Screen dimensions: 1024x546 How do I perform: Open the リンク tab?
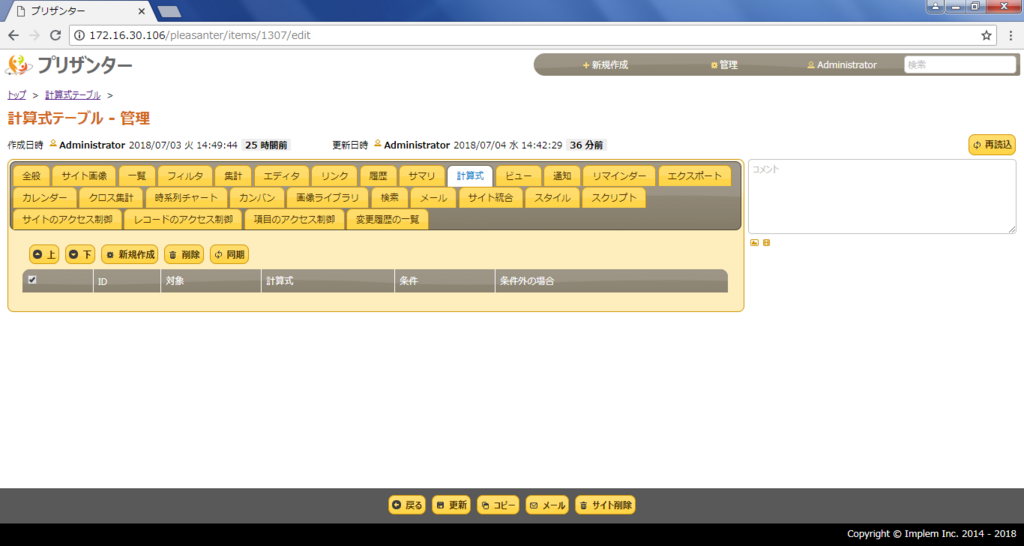click(334, 176)
